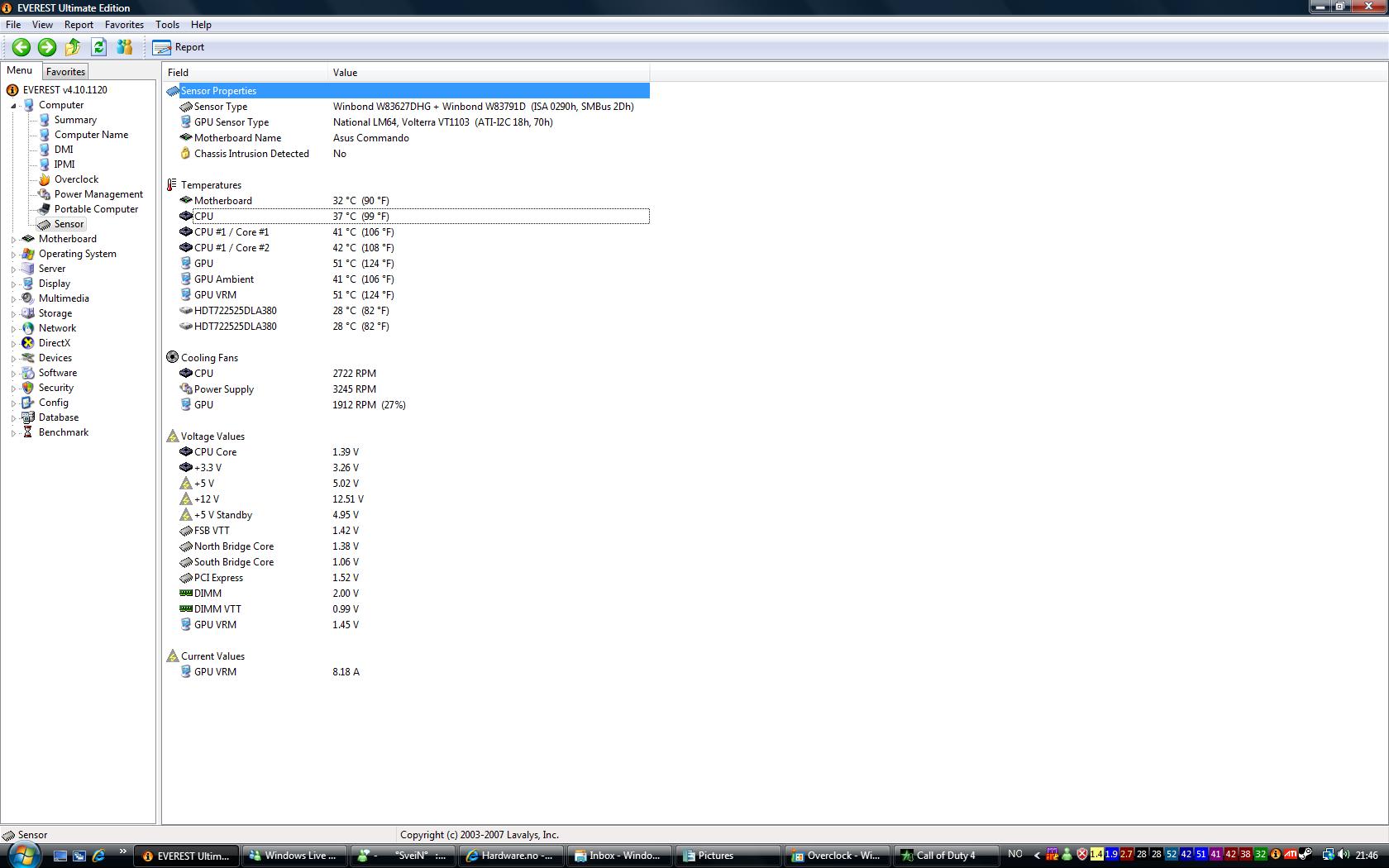Expand the Storage tree node
This screenshot has height=868, width=1389.
[x=13, y=314]
